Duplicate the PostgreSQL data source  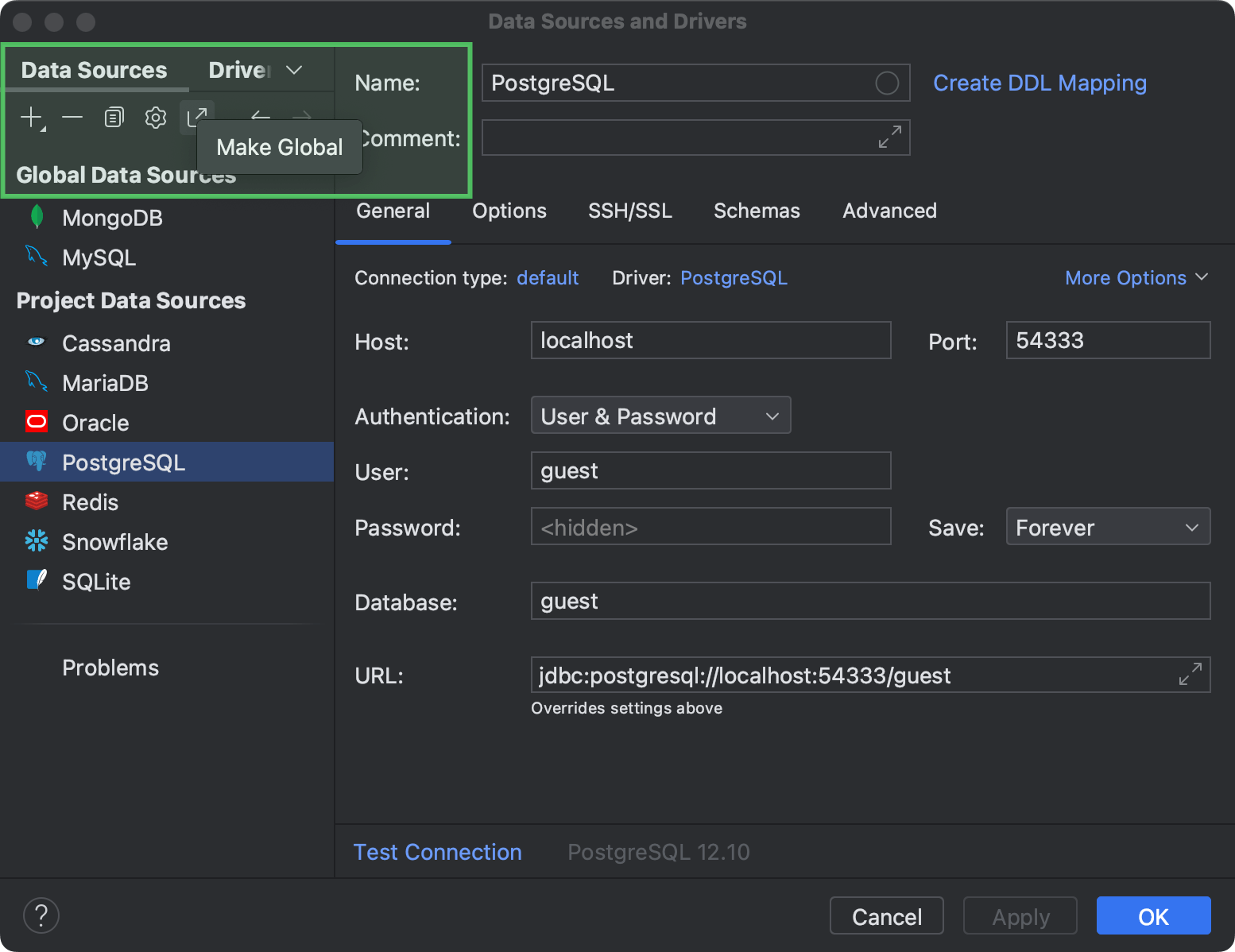point(114,117)
